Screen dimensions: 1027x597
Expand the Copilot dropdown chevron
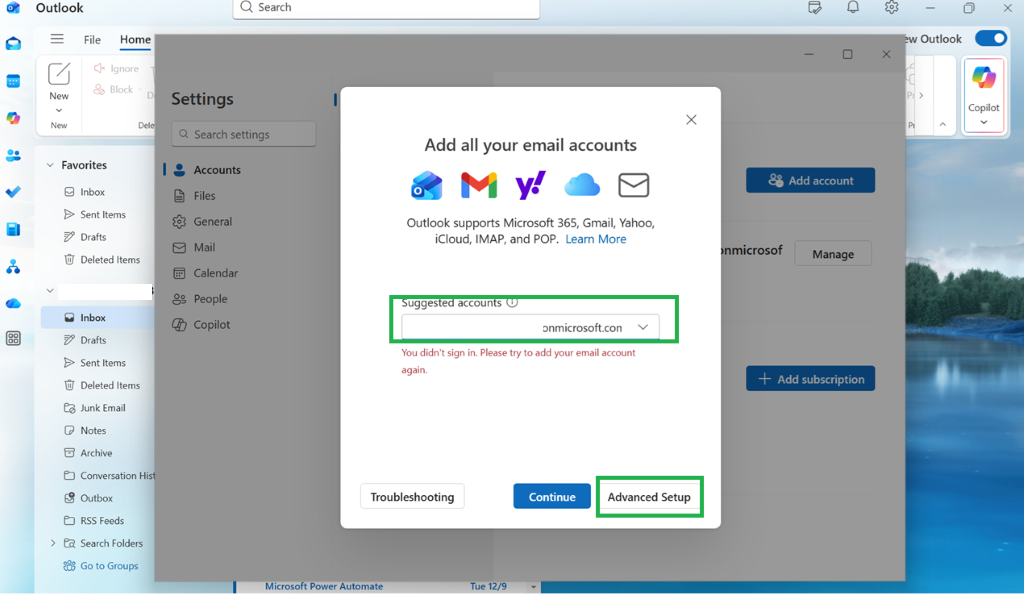pyautogui.click(x=983, y=123)
